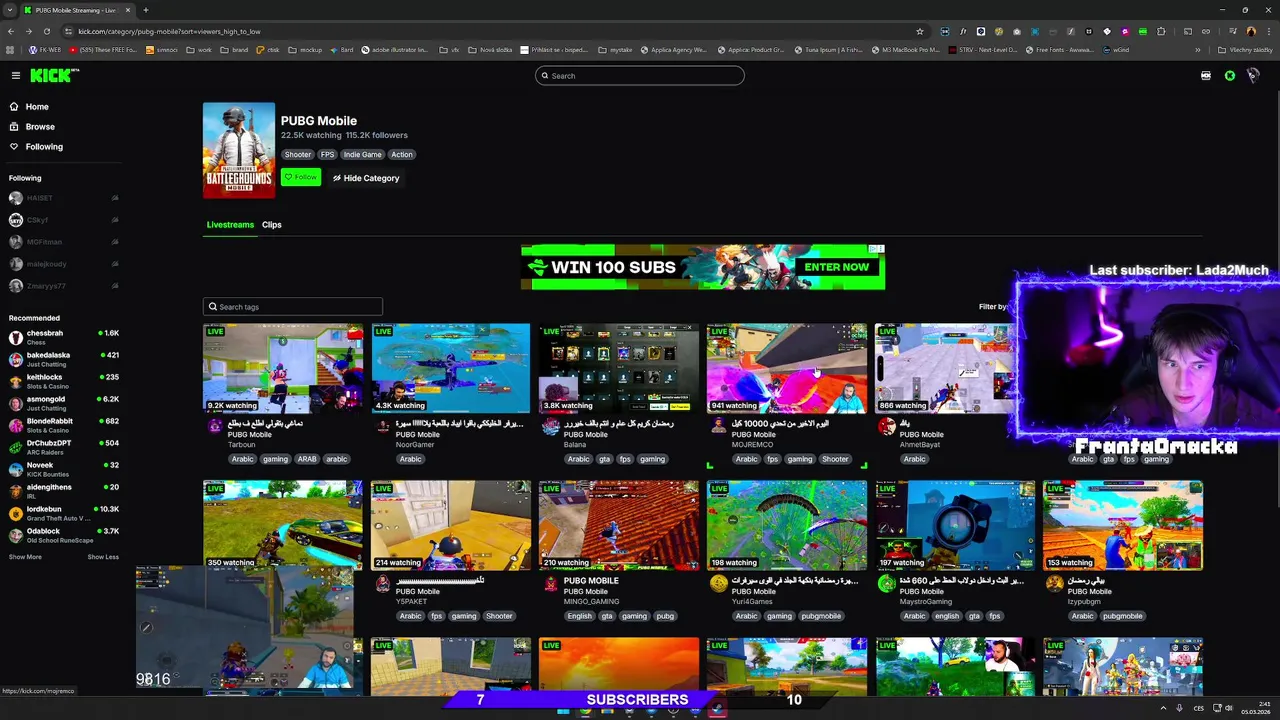The height and width of the screenshot is (720, 1280).
Task: Open bakedalaska recommended channel
Action: point(62,359)
